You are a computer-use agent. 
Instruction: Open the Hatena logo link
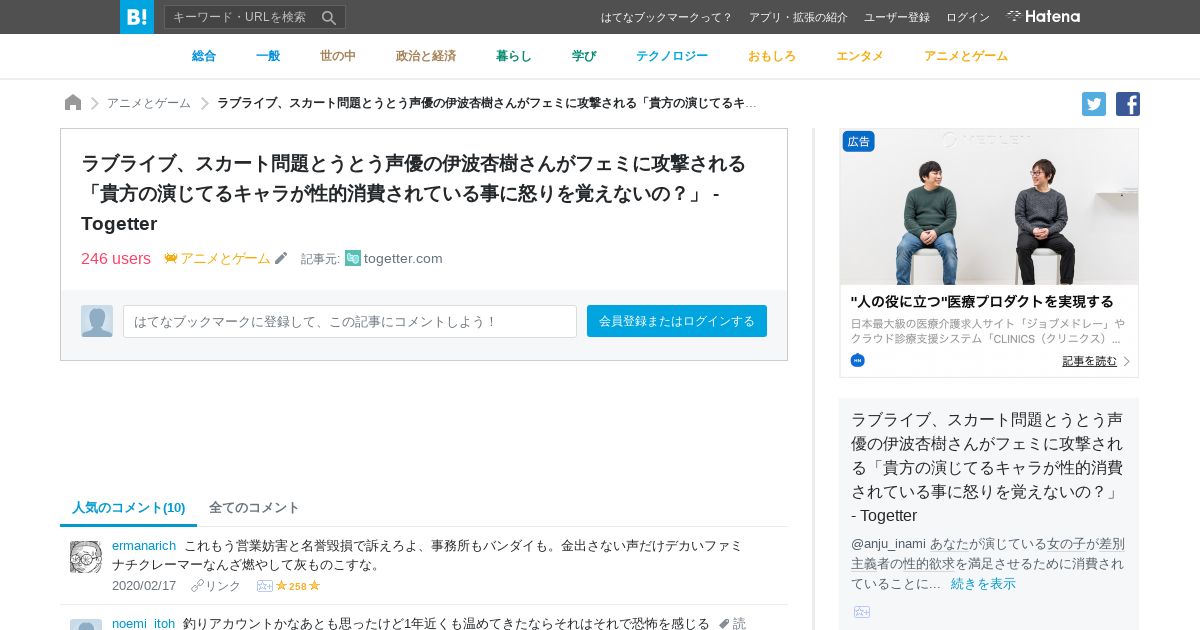pos(1043,17)
